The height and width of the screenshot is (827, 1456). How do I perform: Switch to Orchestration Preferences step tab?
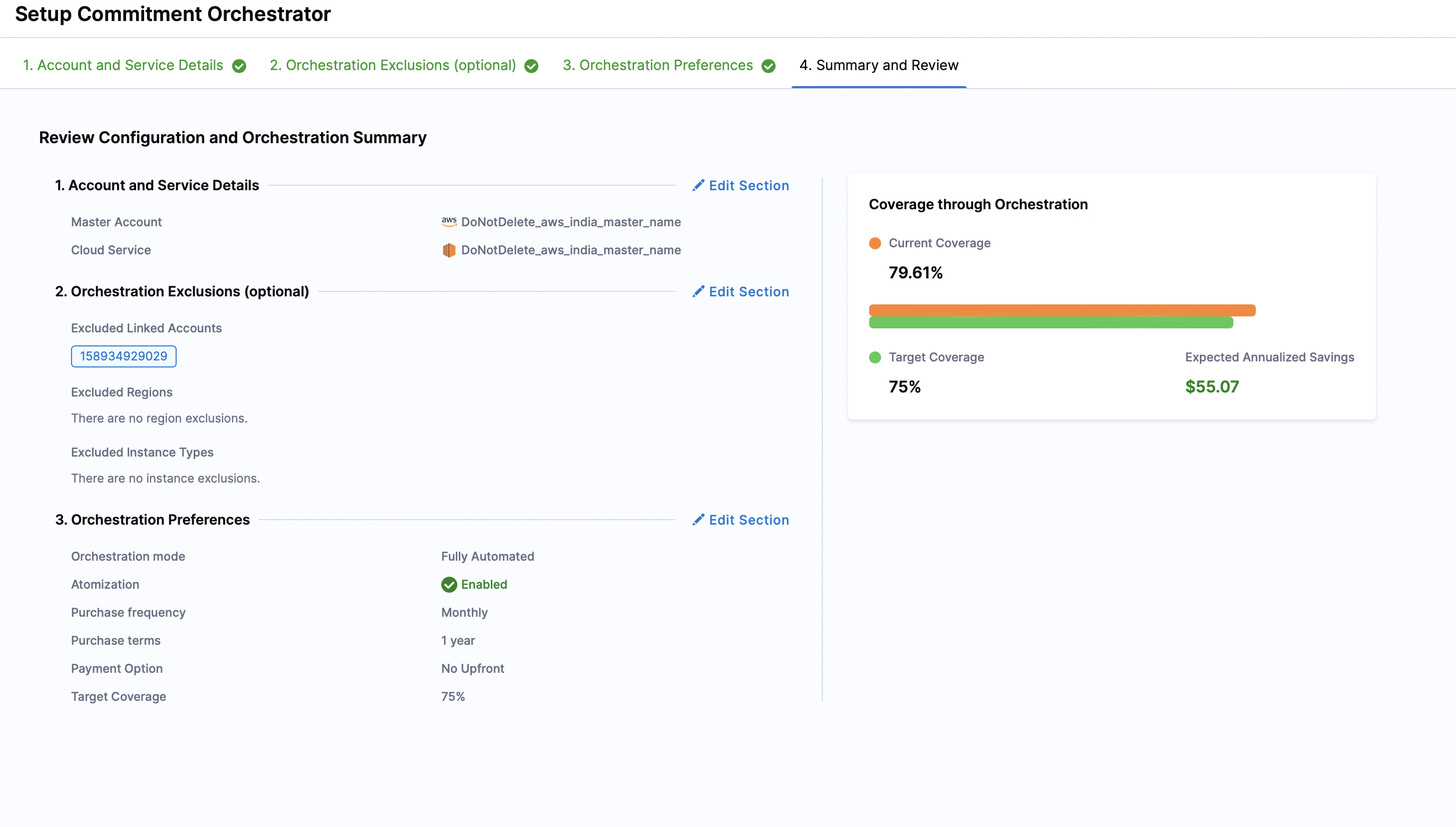coord(658,65)
